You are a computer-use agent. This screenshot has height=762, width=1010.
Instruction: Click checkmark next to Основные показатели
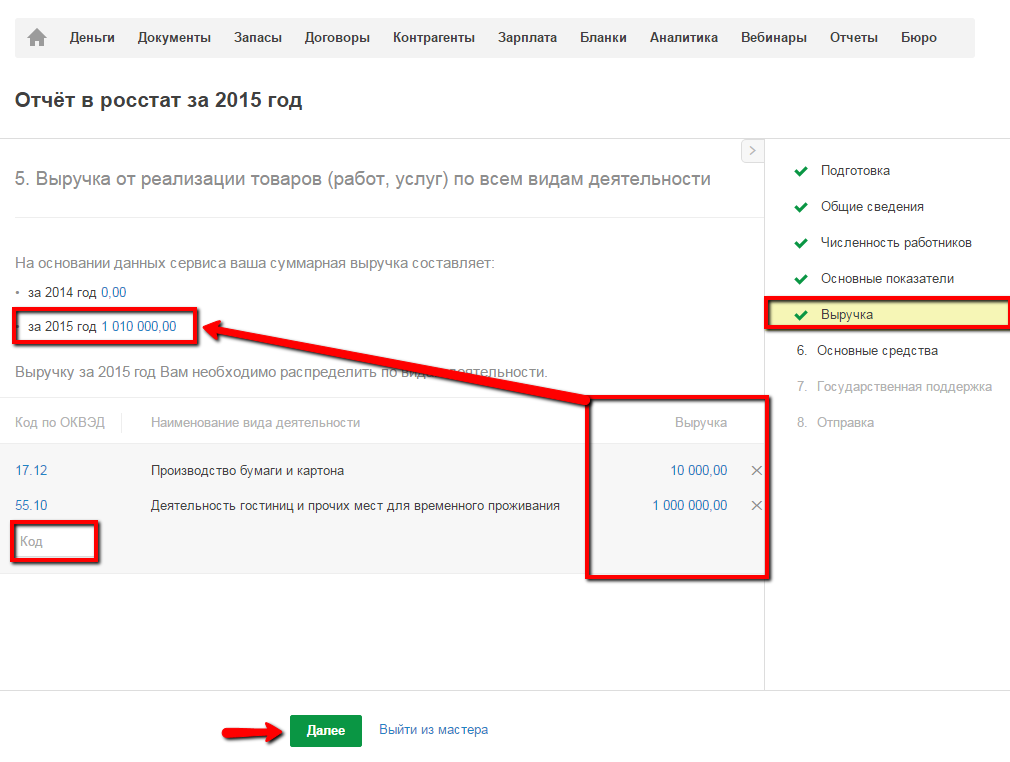[801, 280]
